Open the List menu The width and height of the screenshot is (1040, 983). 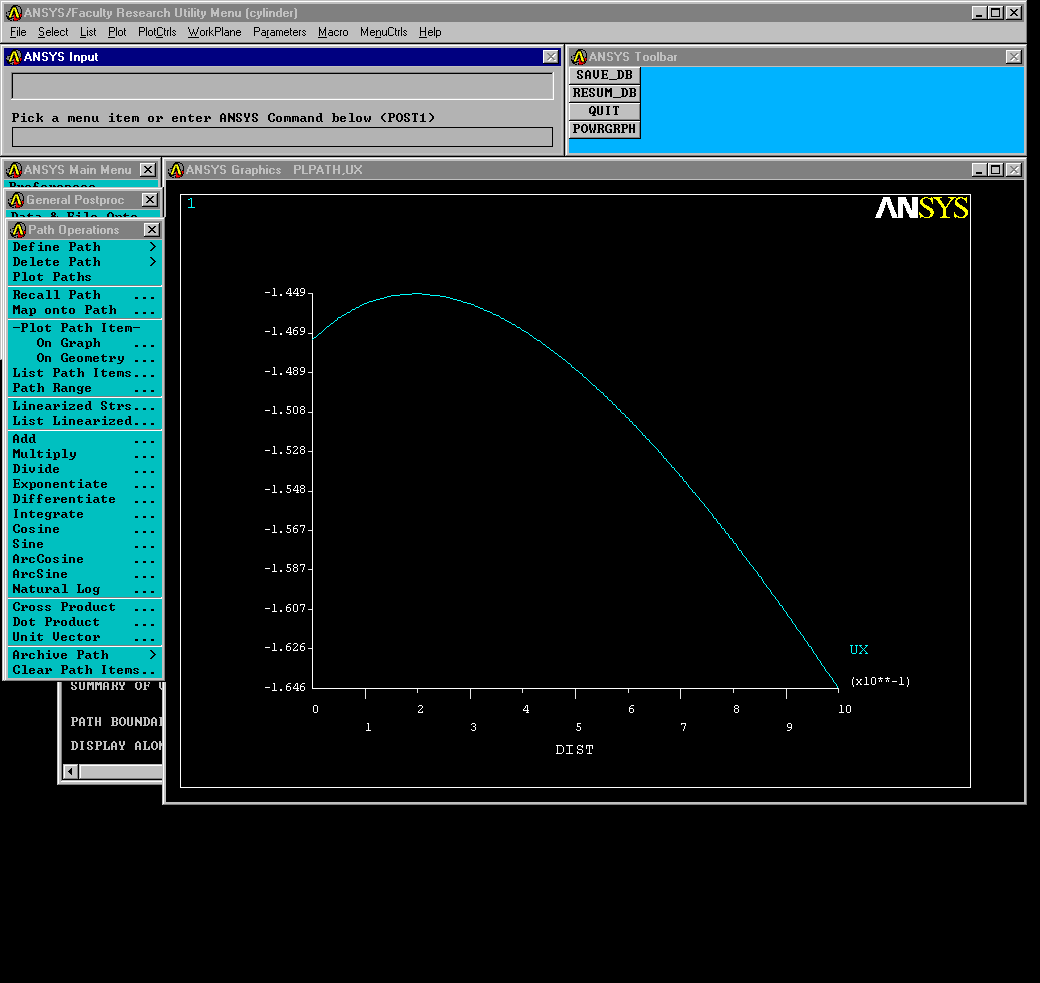pos(88,32)
